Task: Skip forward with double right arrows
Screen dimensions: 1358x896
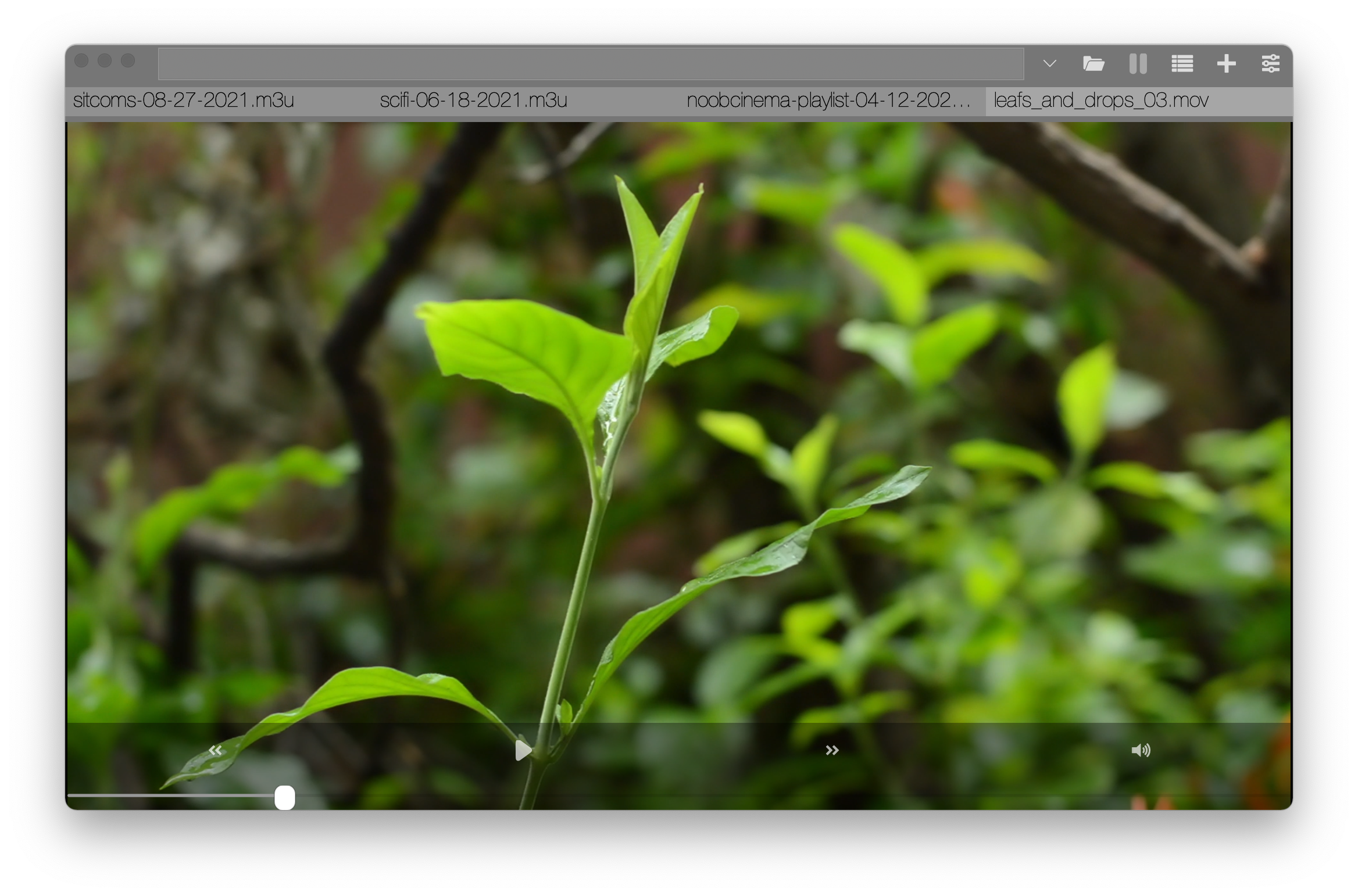Action: (x=832, y=750)
